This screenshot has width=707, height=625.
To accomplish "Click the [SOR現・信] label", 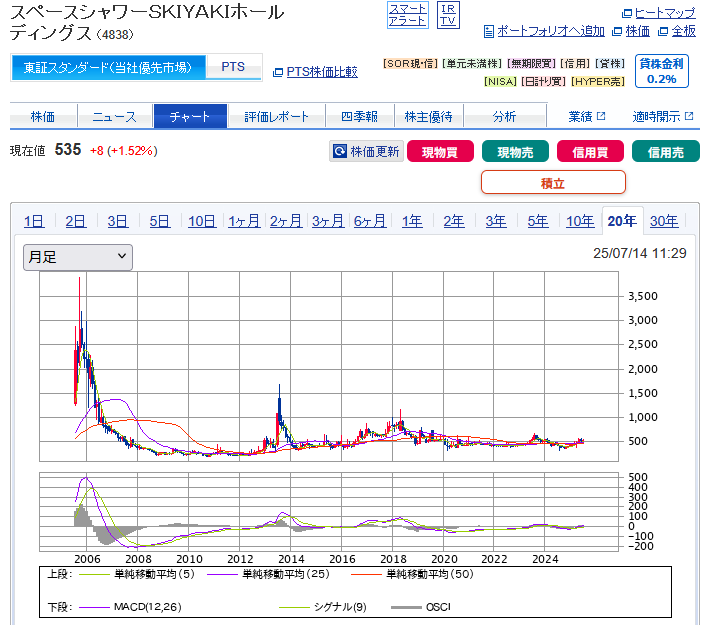I will 410,64.
